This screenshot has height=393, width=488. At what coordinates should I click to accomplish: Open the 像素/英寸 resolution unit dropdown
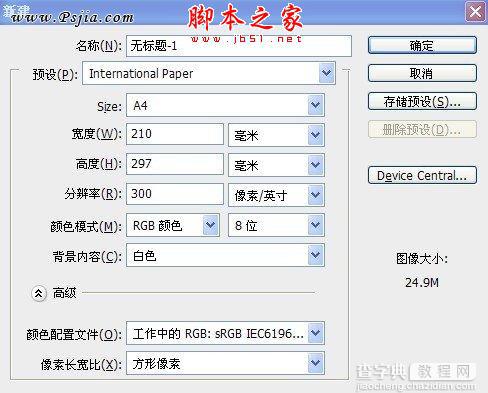276,195
